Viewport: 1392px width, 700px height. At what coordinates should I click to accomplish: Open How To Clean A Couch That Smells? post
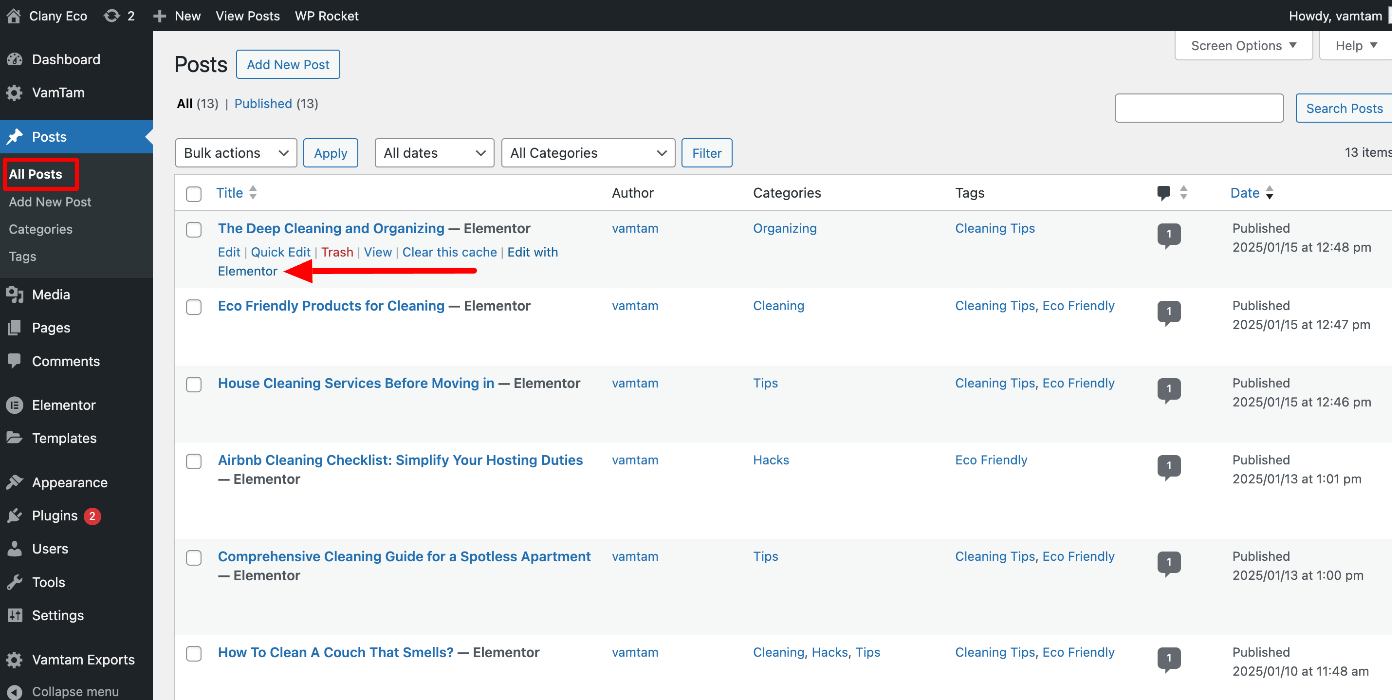pyautogui.click(x=336, y=653)
